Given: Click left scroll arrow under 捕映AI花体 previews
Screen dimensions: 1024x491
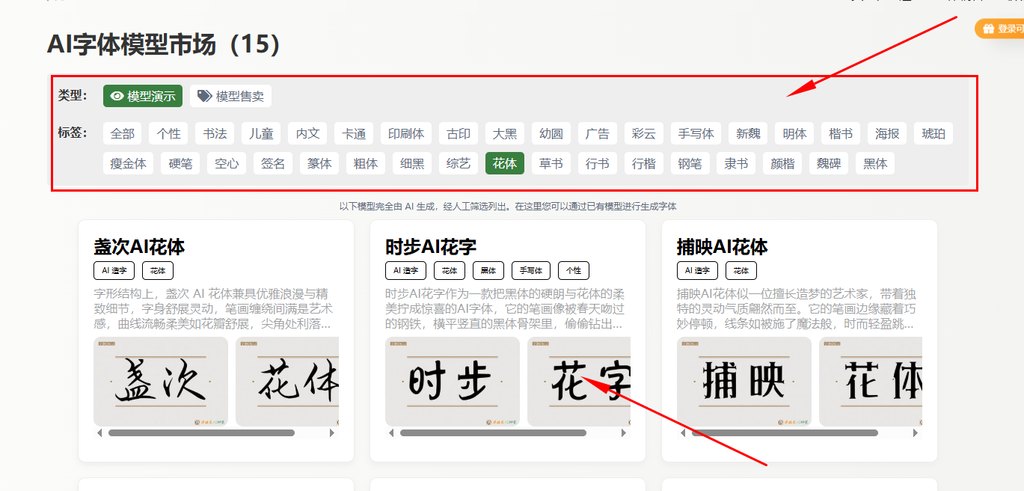Looking at the screenshot, I should [x=682, y=433].
